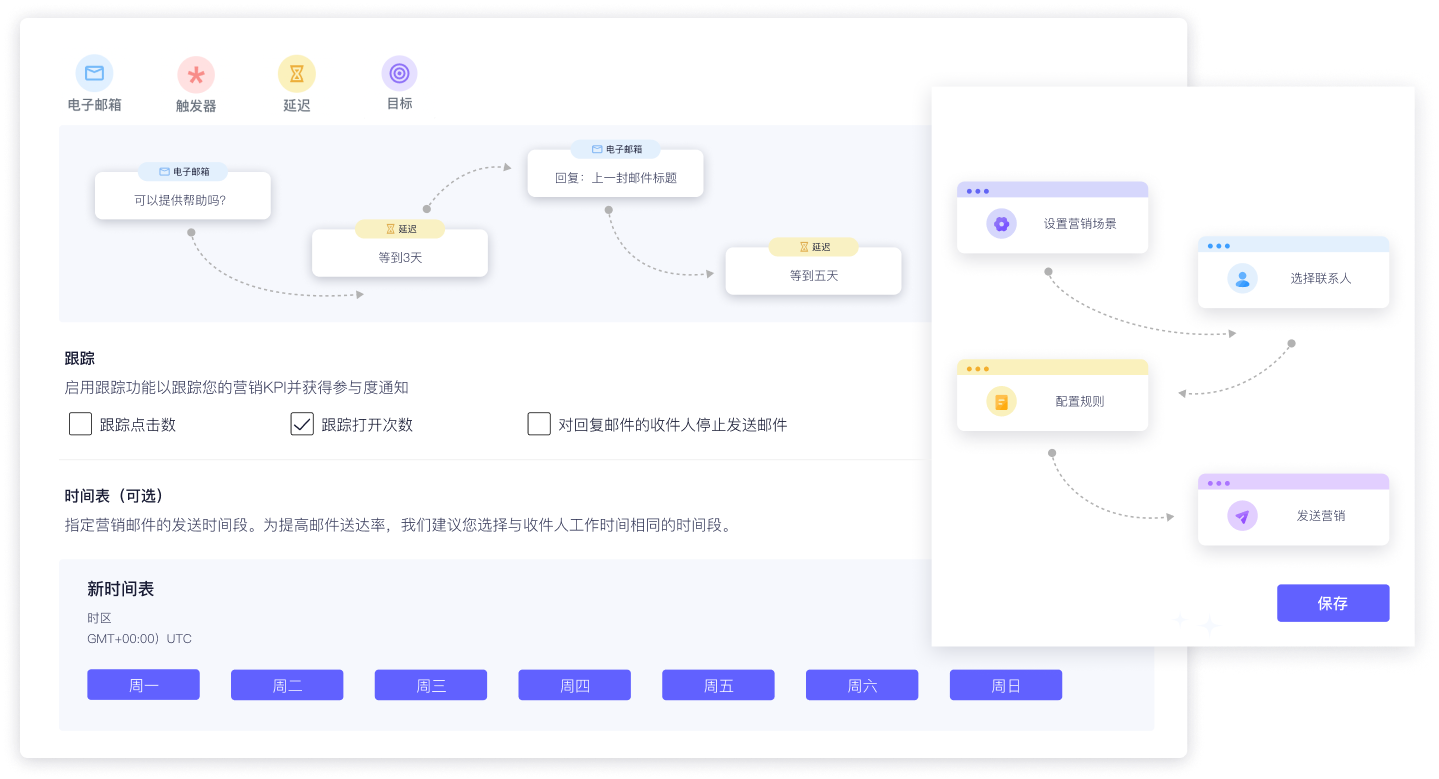Viewport: 1439px width, 779px height.
Task: Click the 保存 button
Action: click(1333, 603)
